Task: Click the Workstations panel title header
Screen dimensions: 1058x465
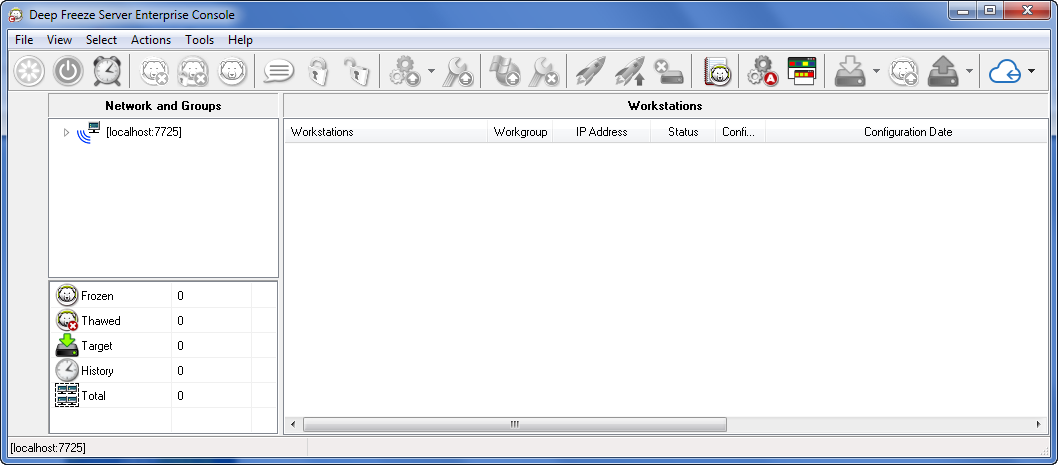Action: click(665, 105)
